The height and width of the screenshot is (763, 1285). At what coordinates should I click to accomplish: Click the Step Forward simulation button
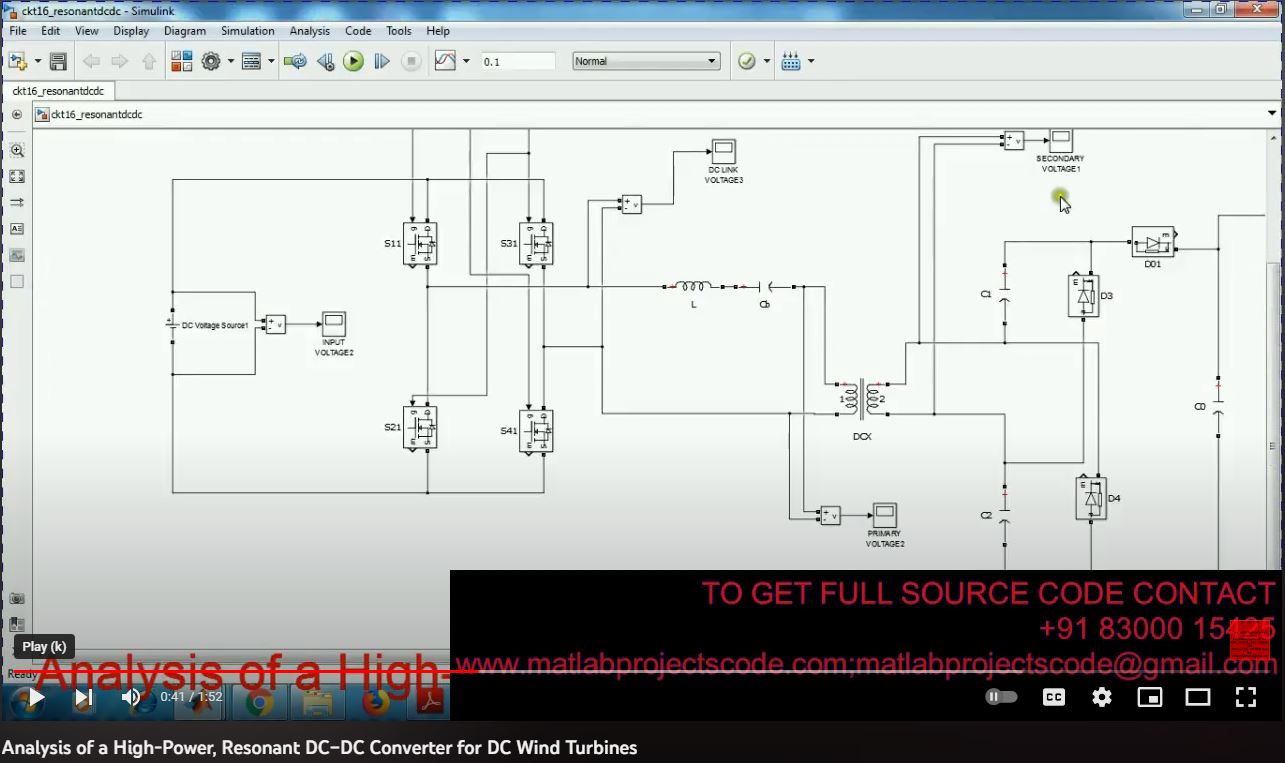(381, 62)
